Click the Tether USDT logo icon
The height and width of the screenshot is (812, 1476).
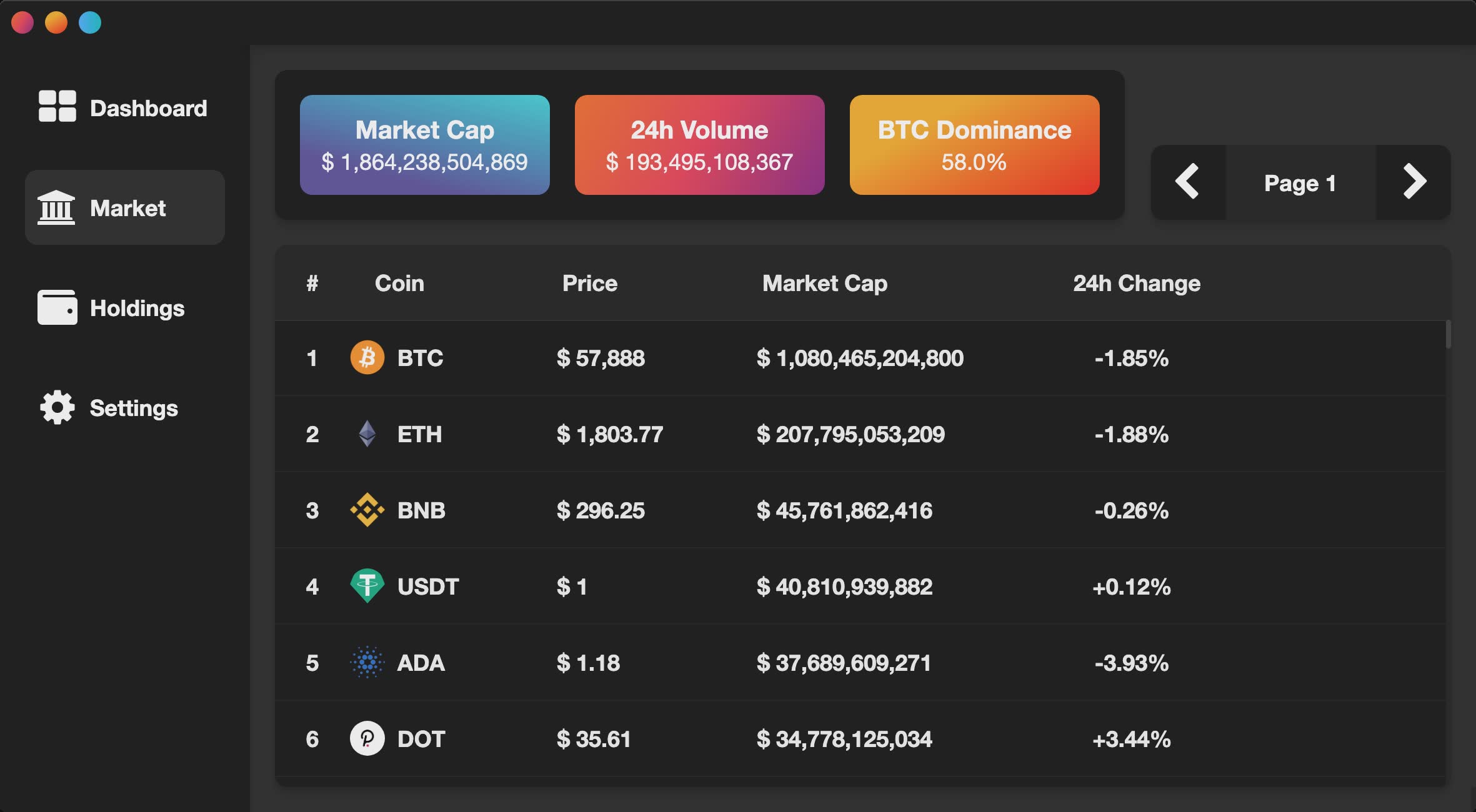click(x=367, y=586)
